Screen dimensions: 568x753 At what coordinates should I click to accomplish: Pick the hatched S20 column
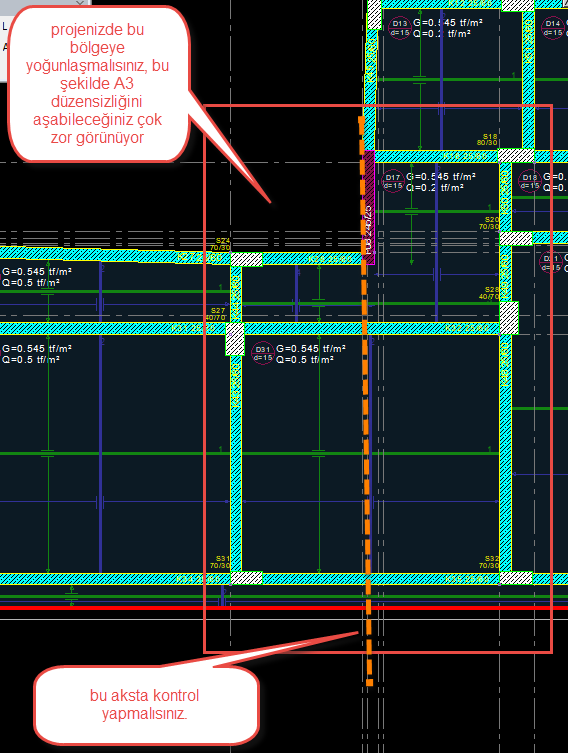click(516, 238)
